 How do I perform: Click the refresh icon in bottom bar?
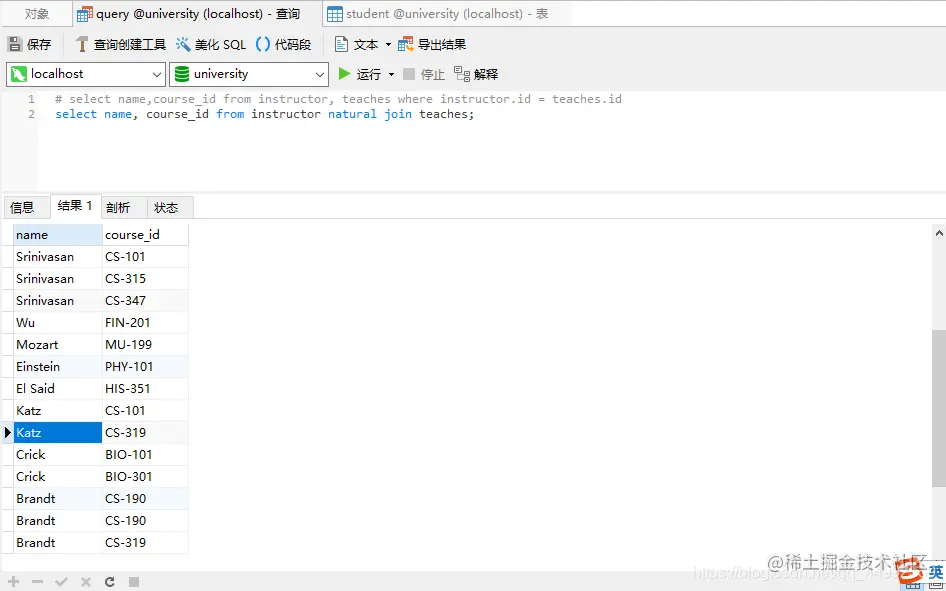(110, 582)
